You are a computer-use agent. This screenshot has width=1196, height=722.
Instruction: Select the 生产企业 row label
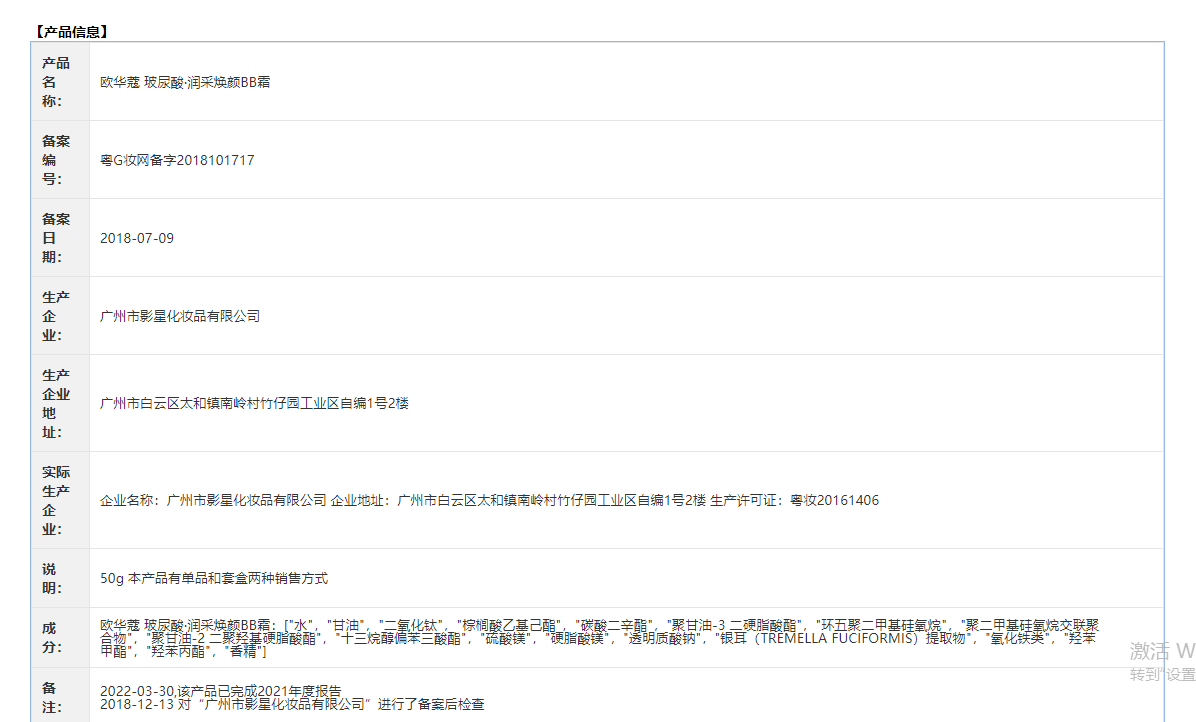(x=55, y=316)
